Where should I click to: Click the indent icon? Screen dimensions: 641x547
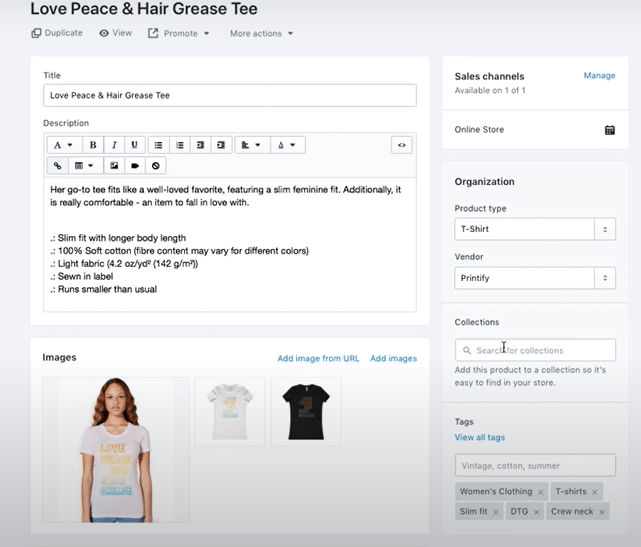point(221,145)
